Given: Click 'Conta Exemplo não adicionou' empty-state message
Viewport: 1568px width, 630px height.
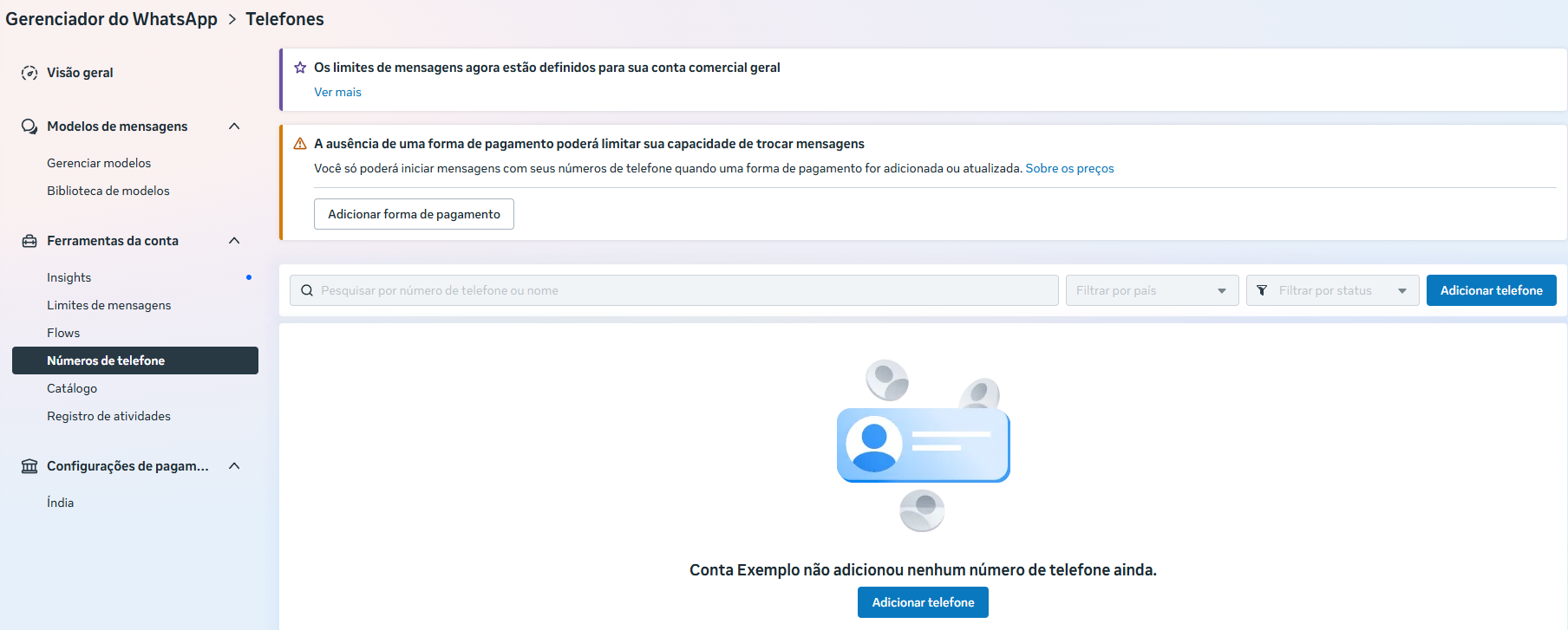Looking at the screenshot, I should click(923, 569).
